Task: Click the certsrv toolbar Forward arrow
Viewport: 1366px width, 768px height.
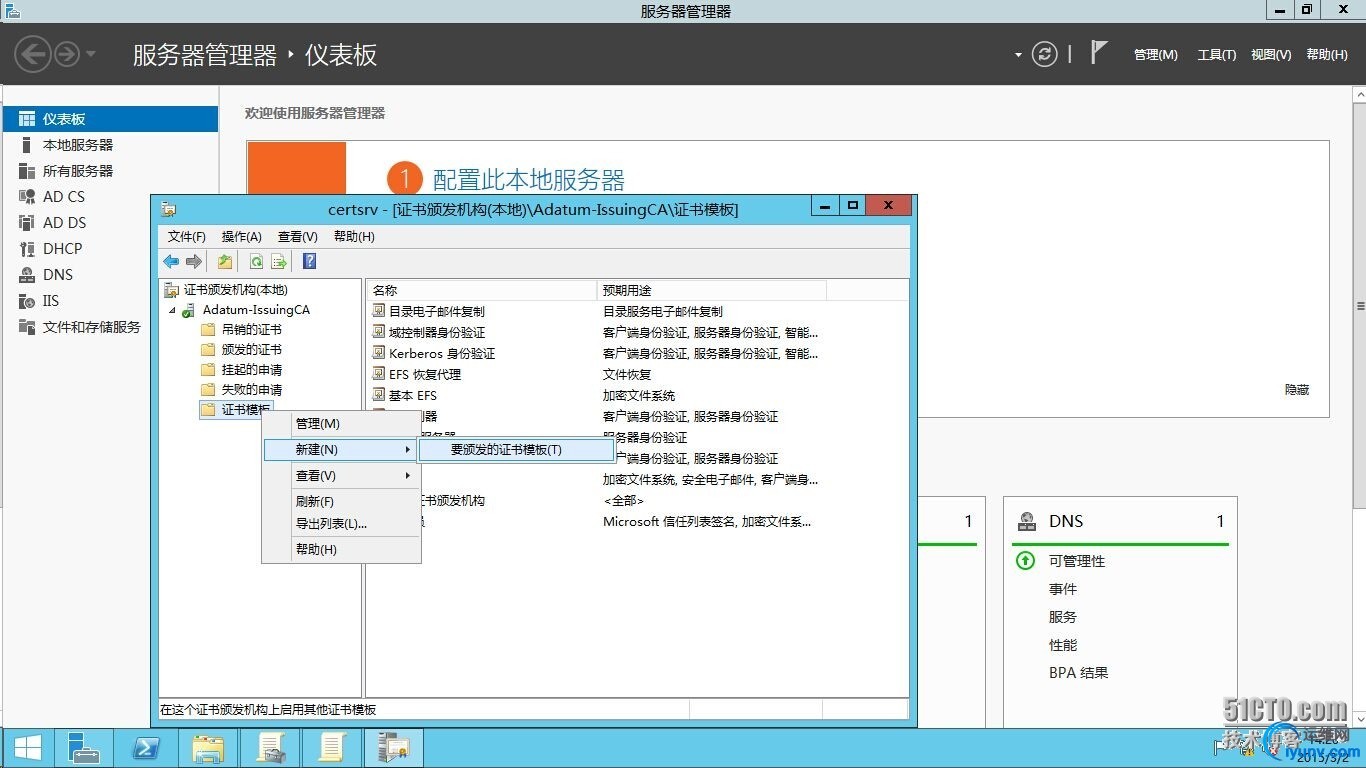Action: pyautogui.click(x=194, y=261)
